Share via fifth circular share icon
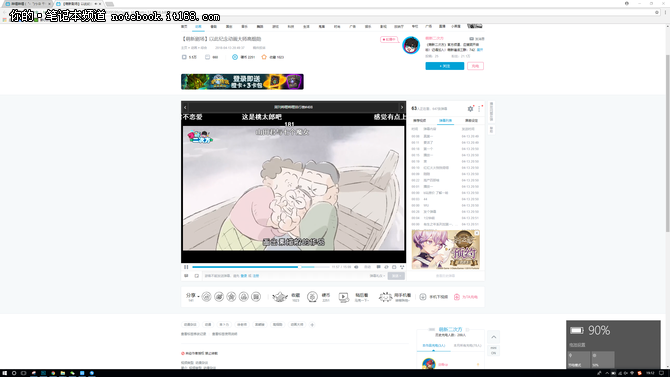Image resolution: width=670 pixels, height=377 pixels. (x=256, y=297)
